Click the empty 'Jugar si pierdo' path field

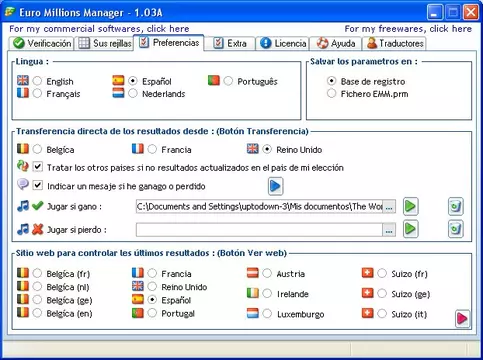tap(259, 230)
